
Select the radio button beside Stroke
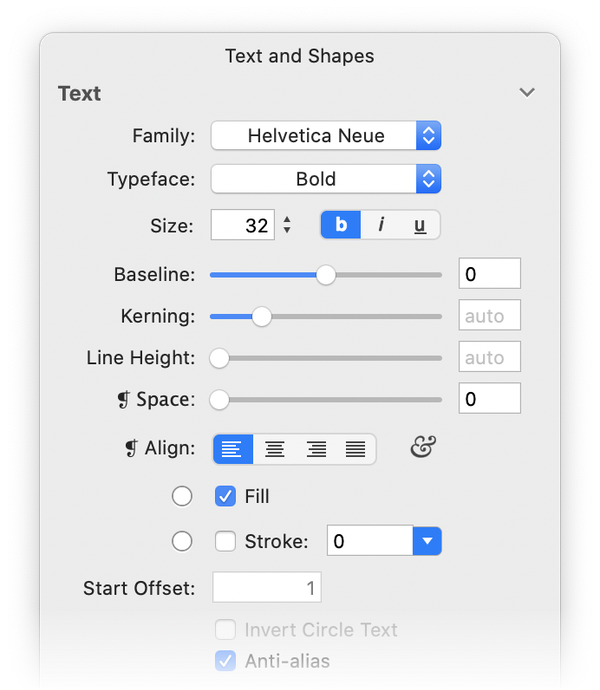(182, 541)
